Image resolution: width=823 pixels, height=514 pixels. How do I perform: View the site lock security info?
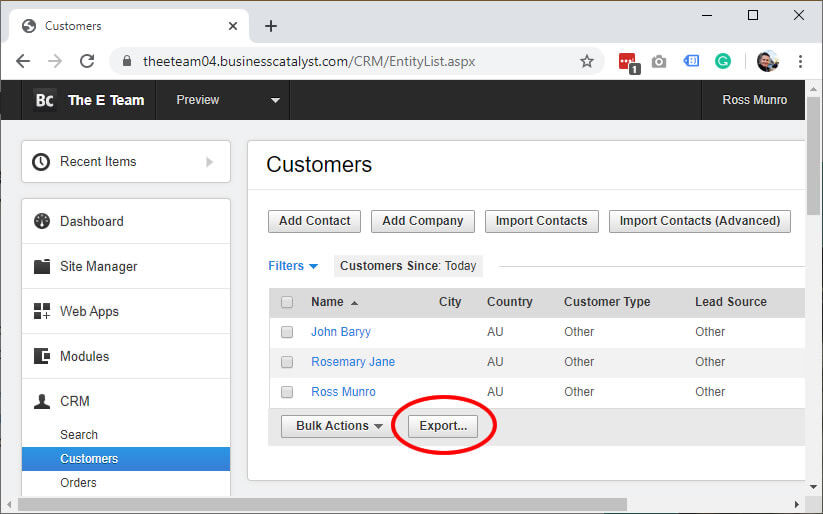pyautogui.click(x=126, y=61)
